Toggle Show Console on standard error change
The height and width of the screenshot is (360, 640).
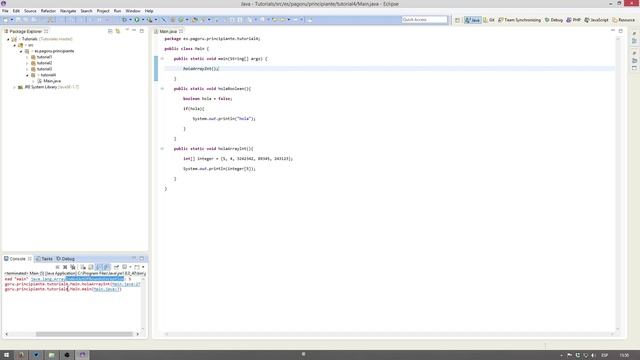[x=107, y=267]
